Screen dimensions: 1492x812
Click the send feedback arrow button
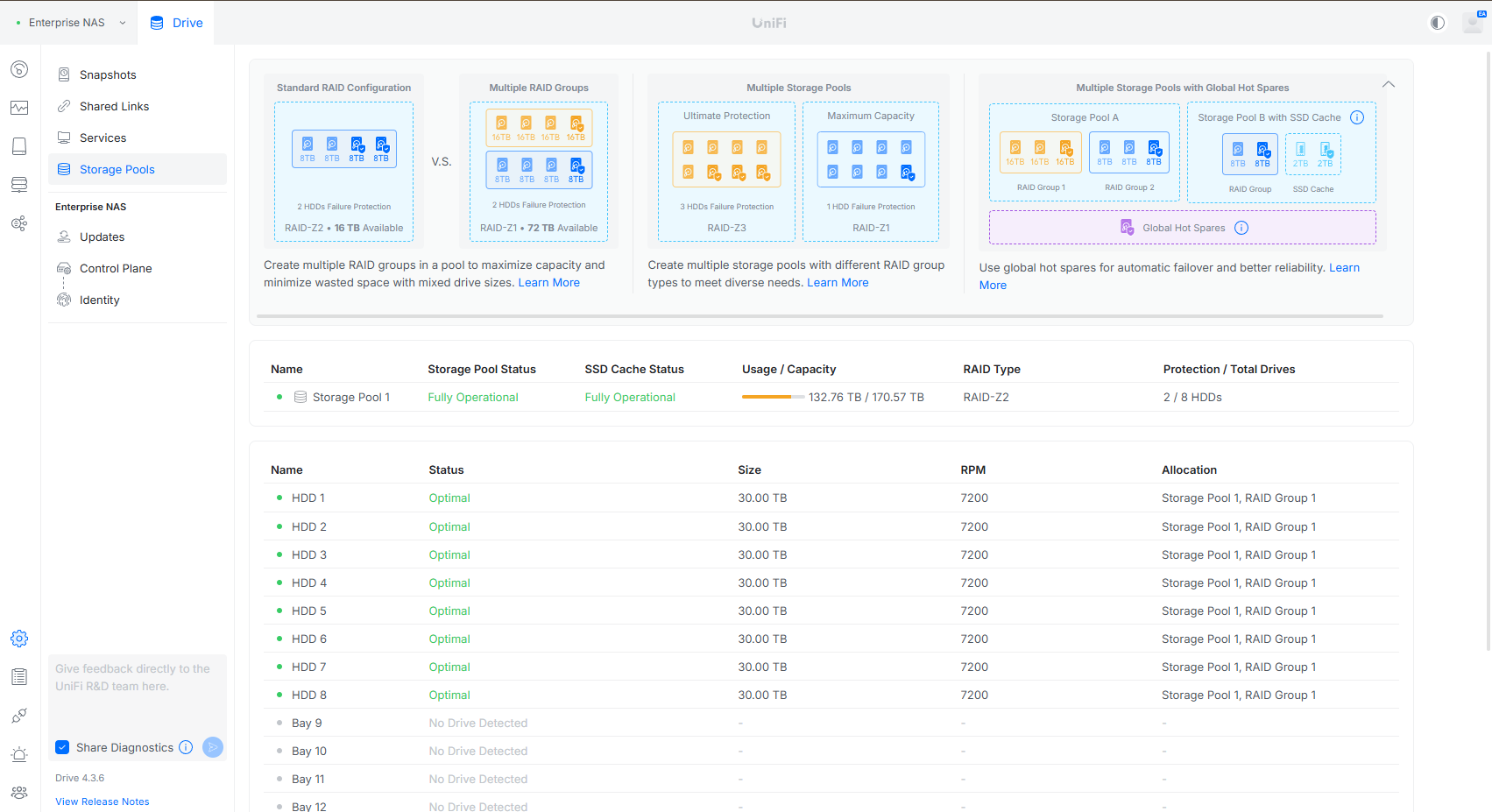(213, 747)
